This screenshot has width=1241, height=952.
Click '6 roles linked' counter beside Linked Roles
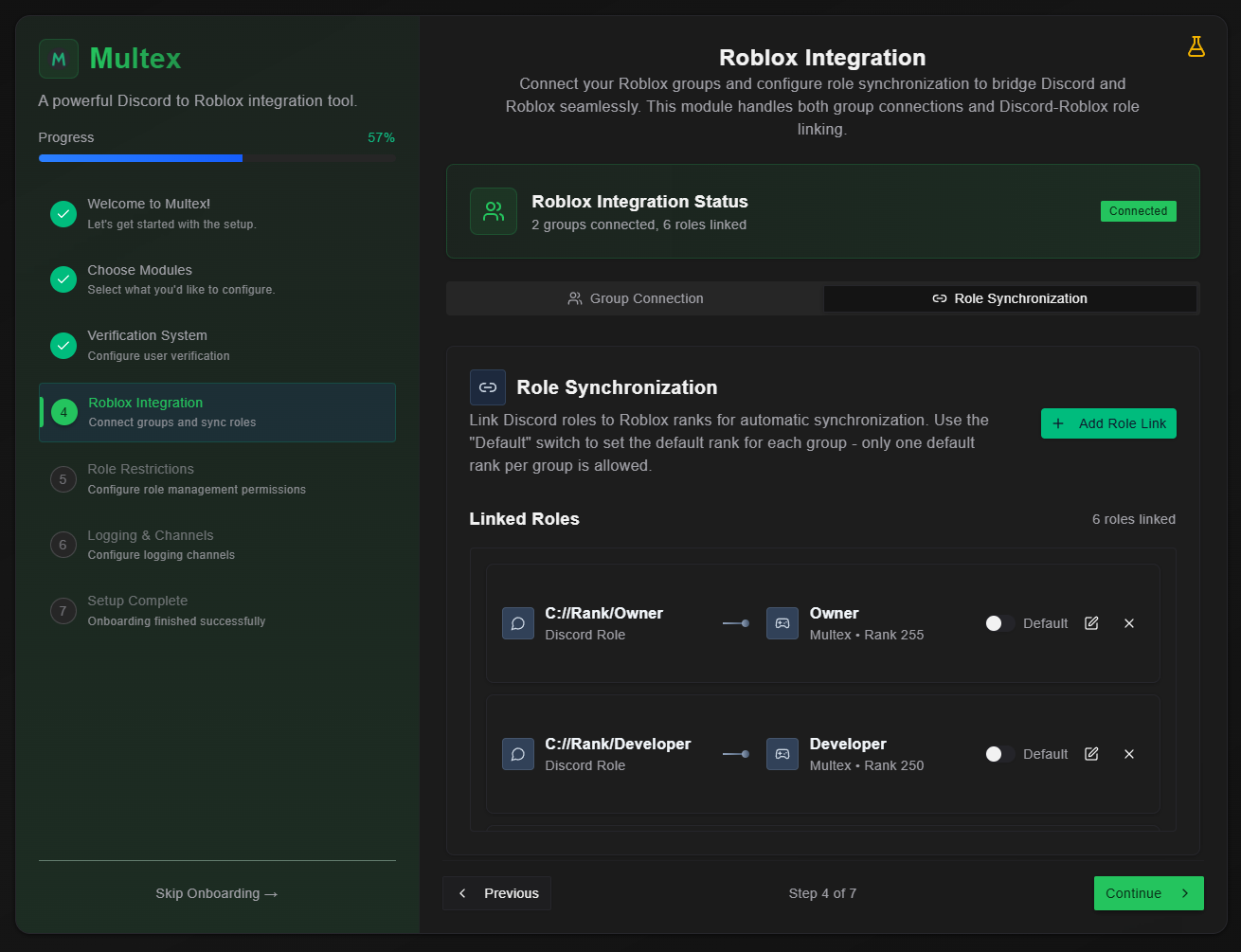pos(1133,519)
